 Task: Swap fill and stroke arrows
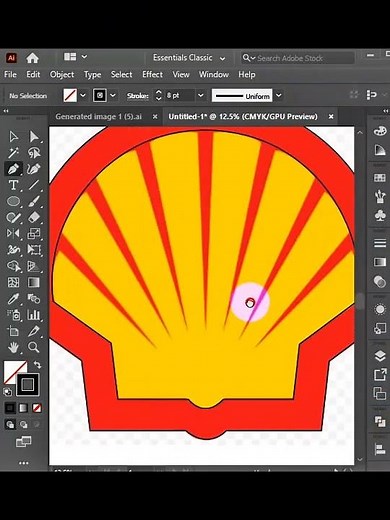37,365
